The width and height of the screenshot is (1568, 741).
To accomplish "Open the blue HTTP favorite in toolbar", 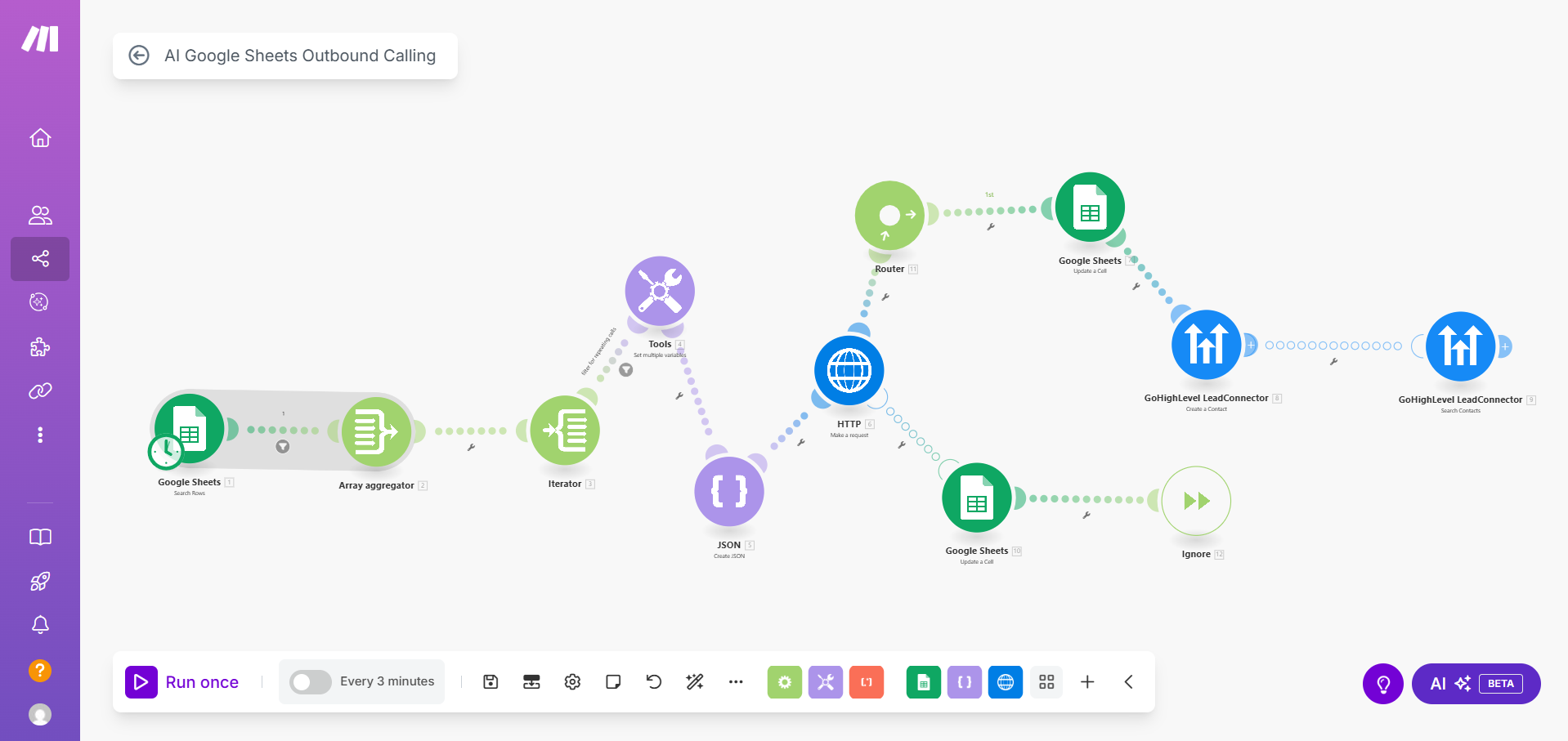I will coord(1006,682).
